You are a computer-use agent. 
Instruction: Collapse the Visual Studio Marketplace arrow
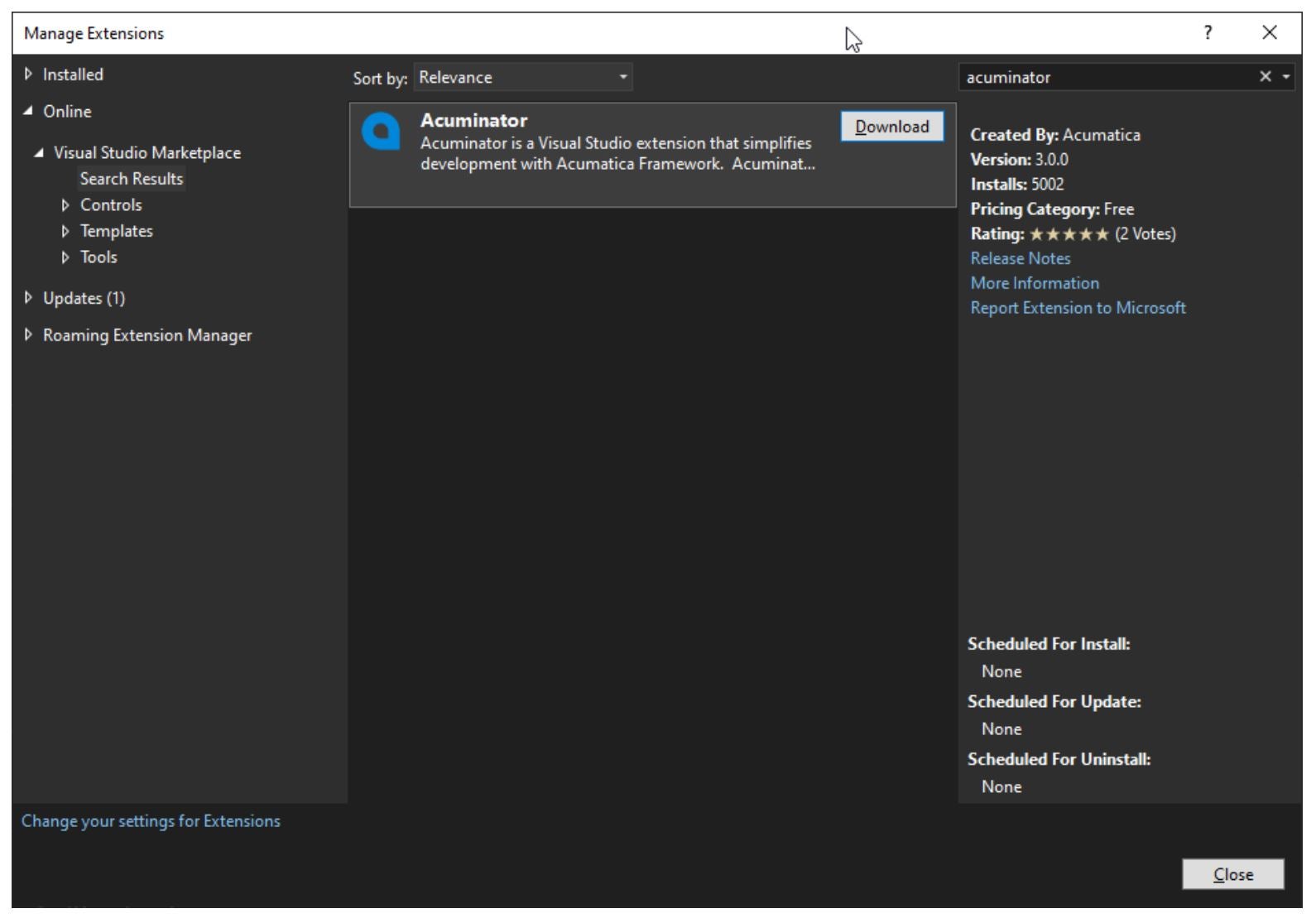coord(39,152)
